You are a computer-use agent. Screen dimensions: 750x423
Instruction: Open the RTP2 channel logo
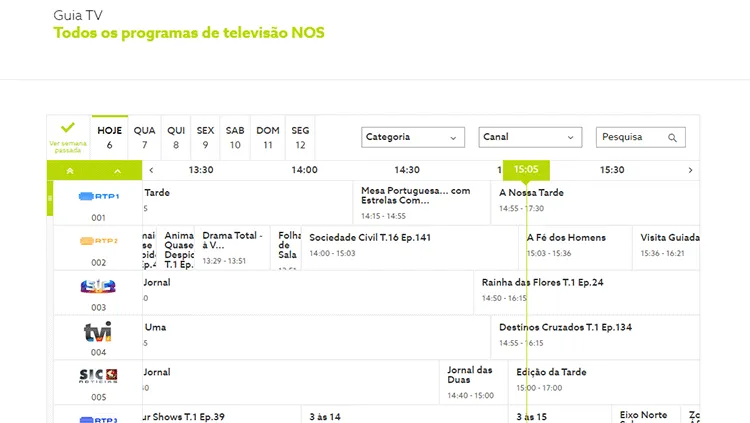click(99, 241)
